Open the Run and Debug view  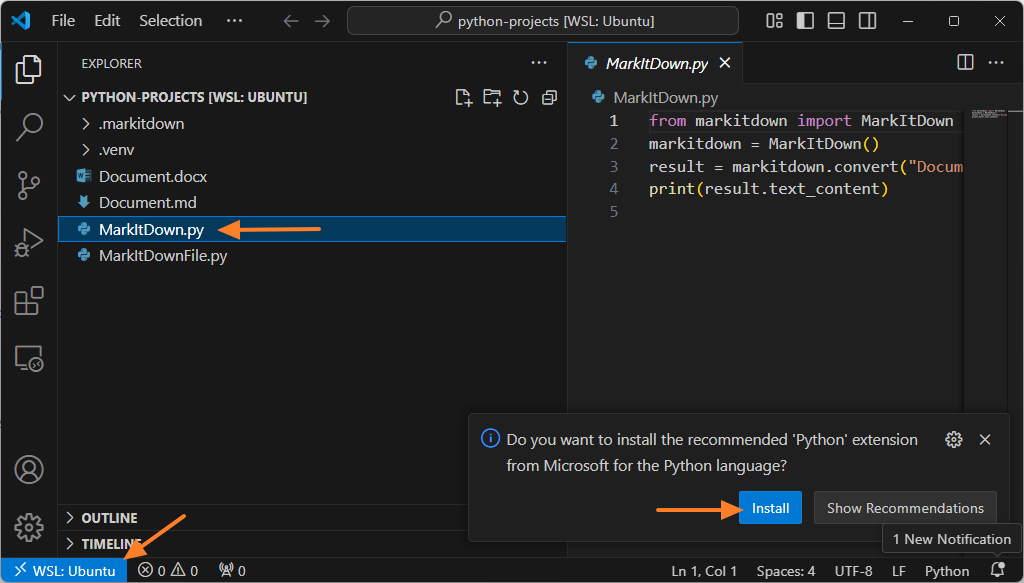29,243
